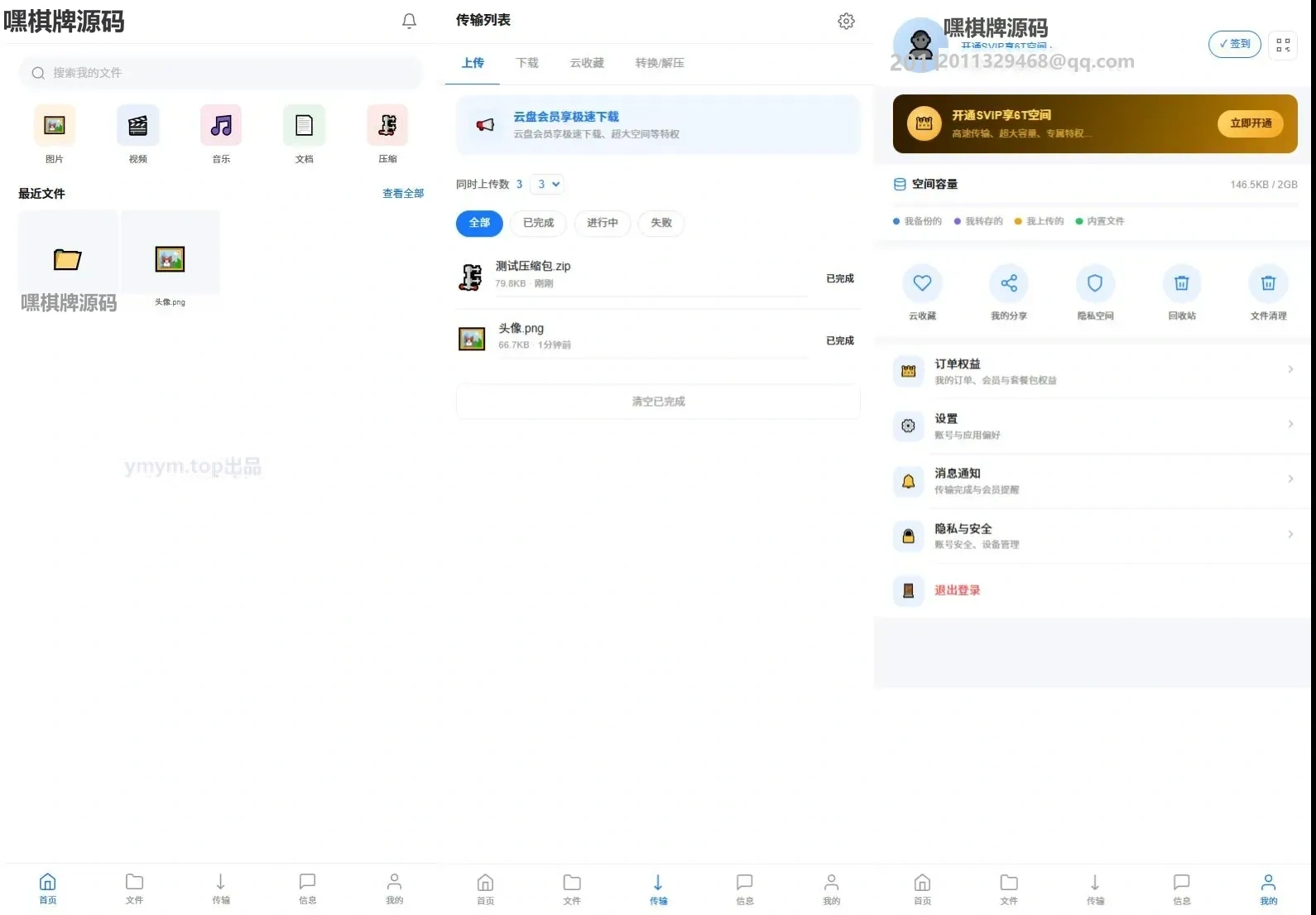
Task: Open the folder thumbnail in 最近文件
Action: [x=68, y=260]
